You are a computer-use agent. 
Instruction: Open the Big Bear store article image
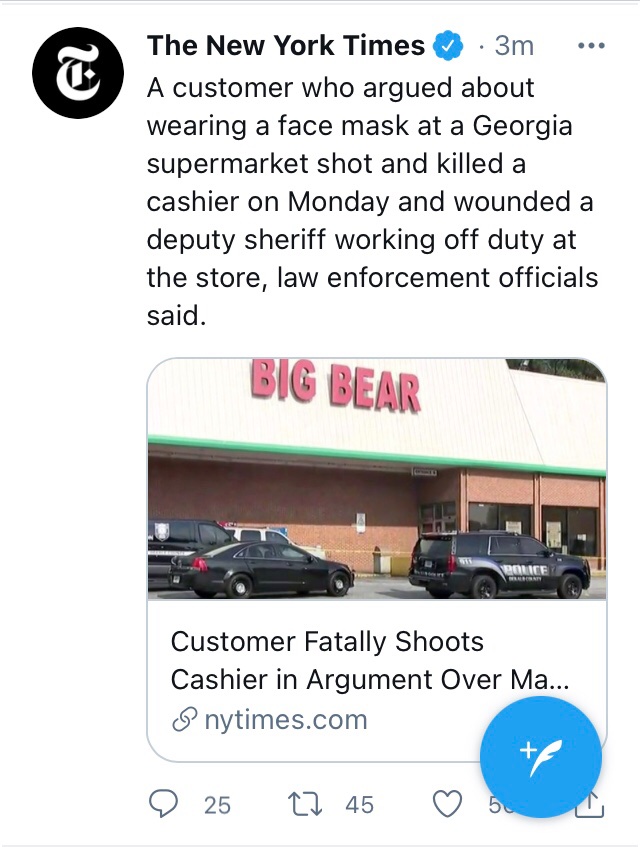[377, 478]
